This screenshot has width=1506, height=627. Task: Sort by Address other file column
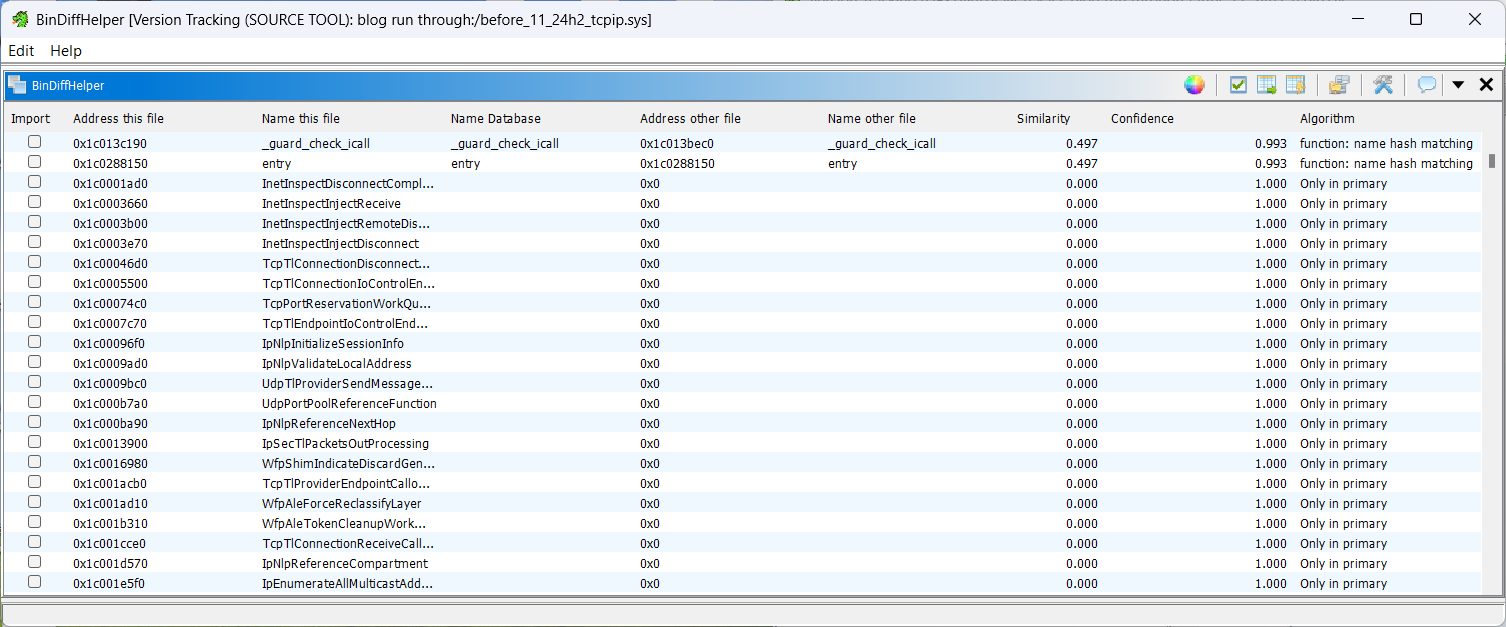tap(690, 118)
